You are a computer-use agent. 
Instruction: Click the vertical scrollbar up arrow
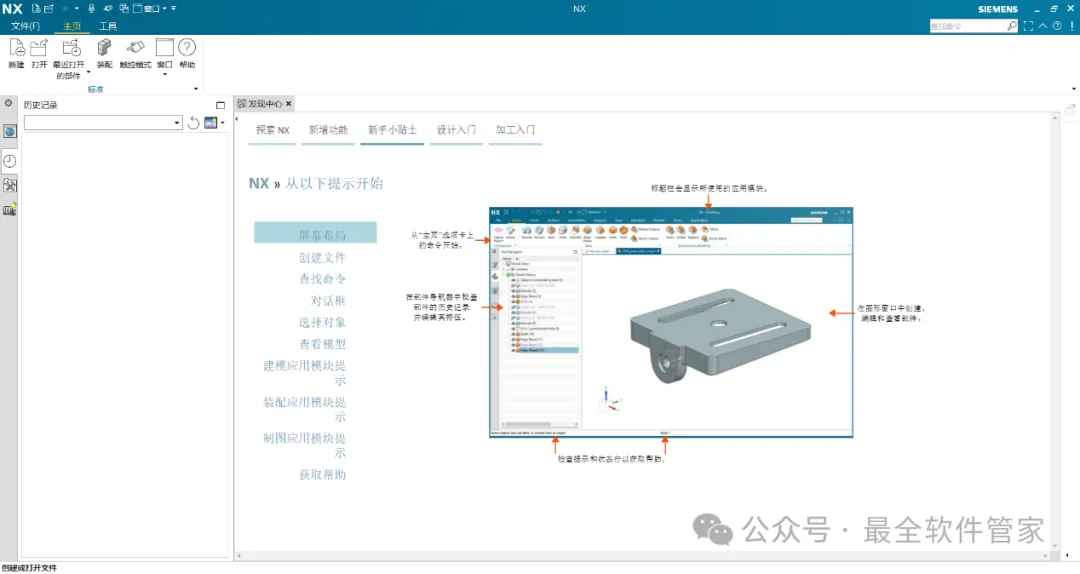[1055, 119]
